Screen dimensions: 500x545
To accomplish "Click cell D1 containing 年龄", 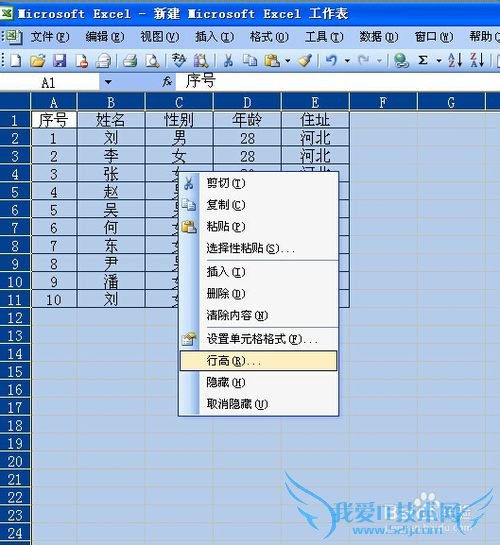I will point(247,120).
